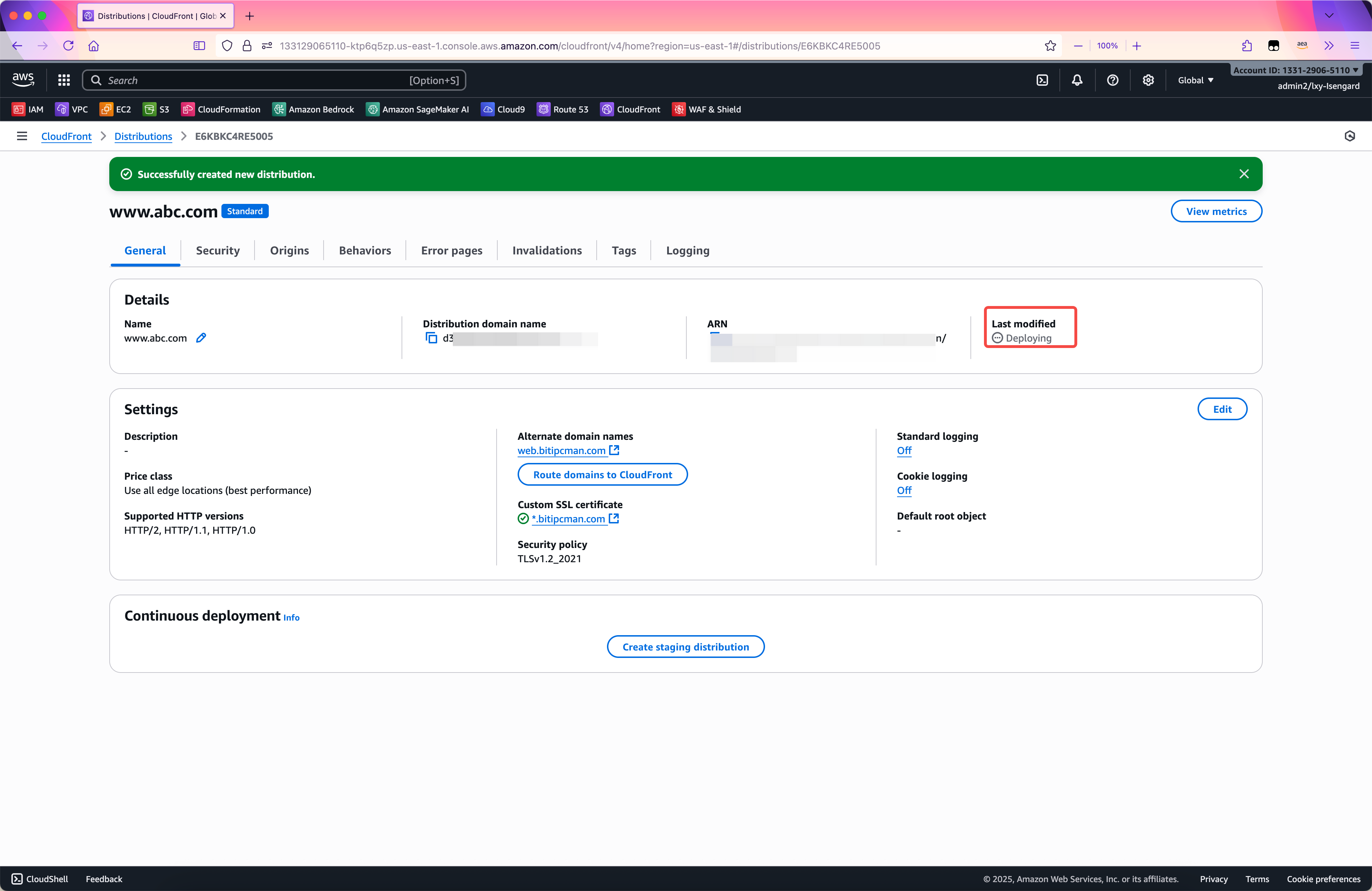
Task: Switch to the Behaviors tab
Action: tap(365, 251)
